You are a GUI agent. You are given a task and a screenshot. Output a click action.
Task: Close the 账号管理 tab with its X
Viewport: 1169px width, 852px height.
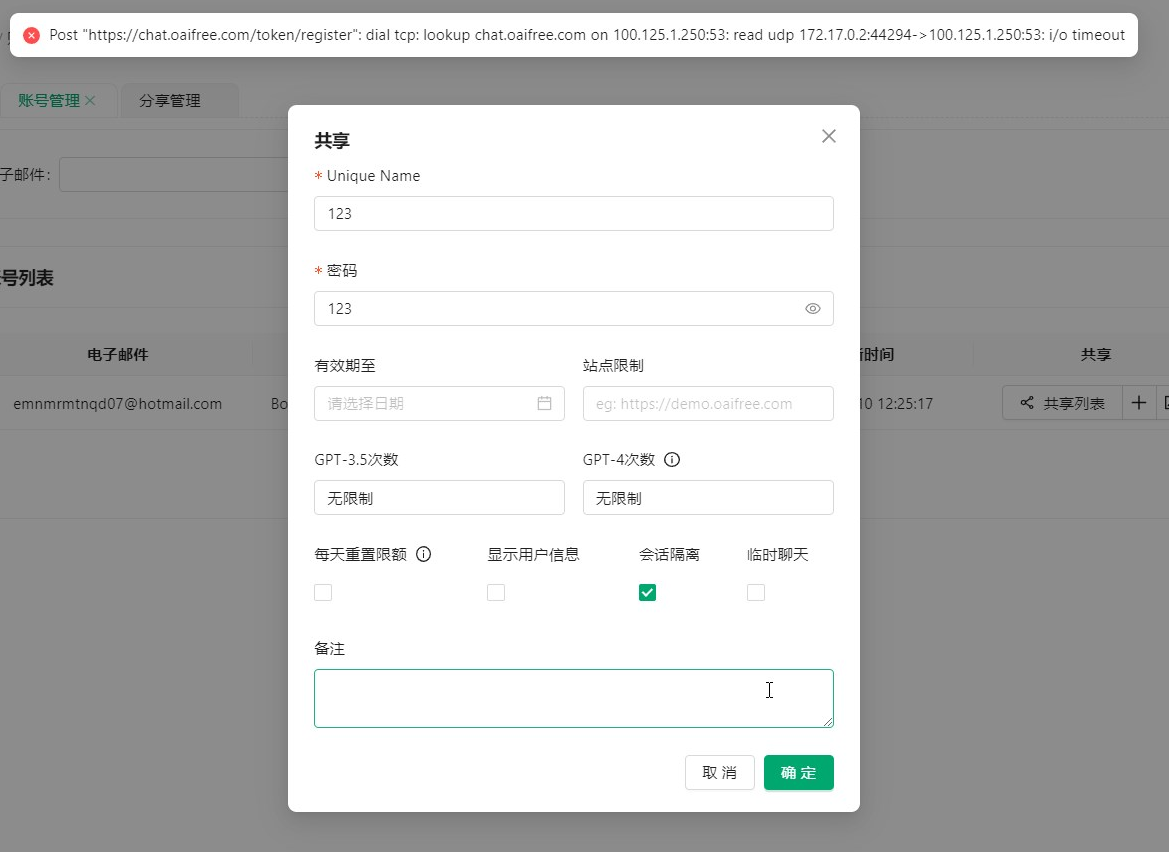90,100
